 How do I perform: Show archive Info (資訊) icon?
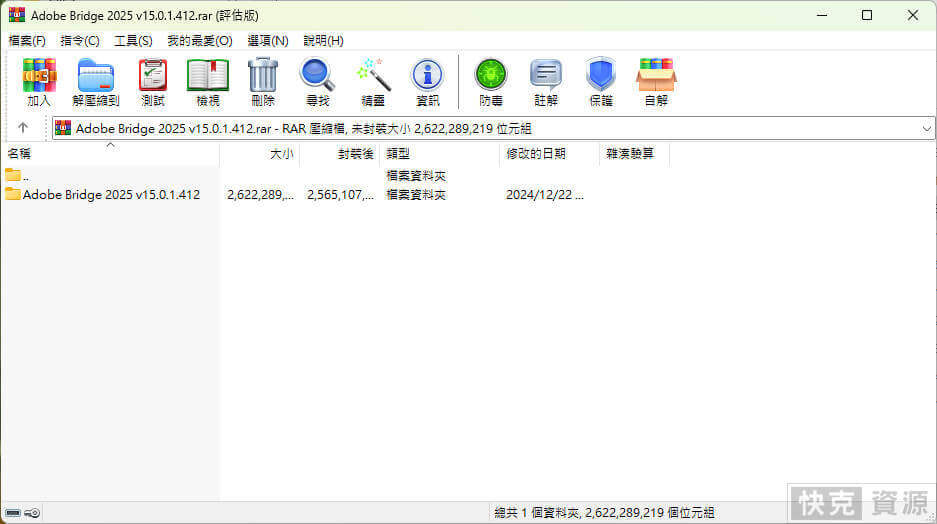[427, 82]
